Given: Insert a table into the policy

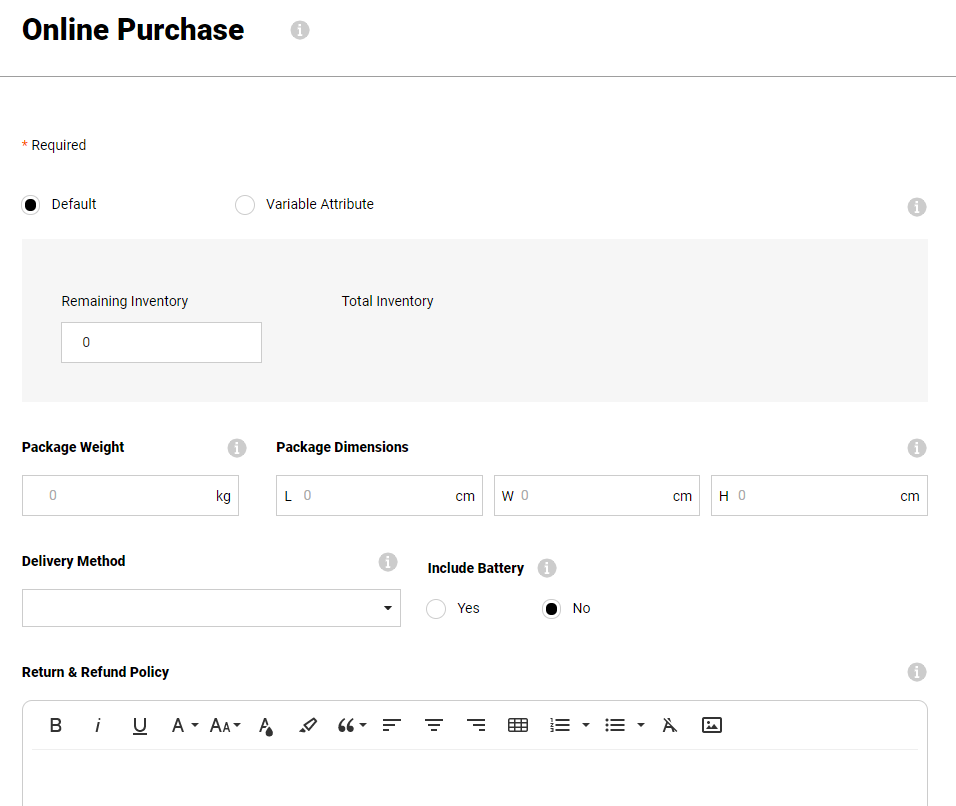Looking at the screenshot, I should [518, 725].
